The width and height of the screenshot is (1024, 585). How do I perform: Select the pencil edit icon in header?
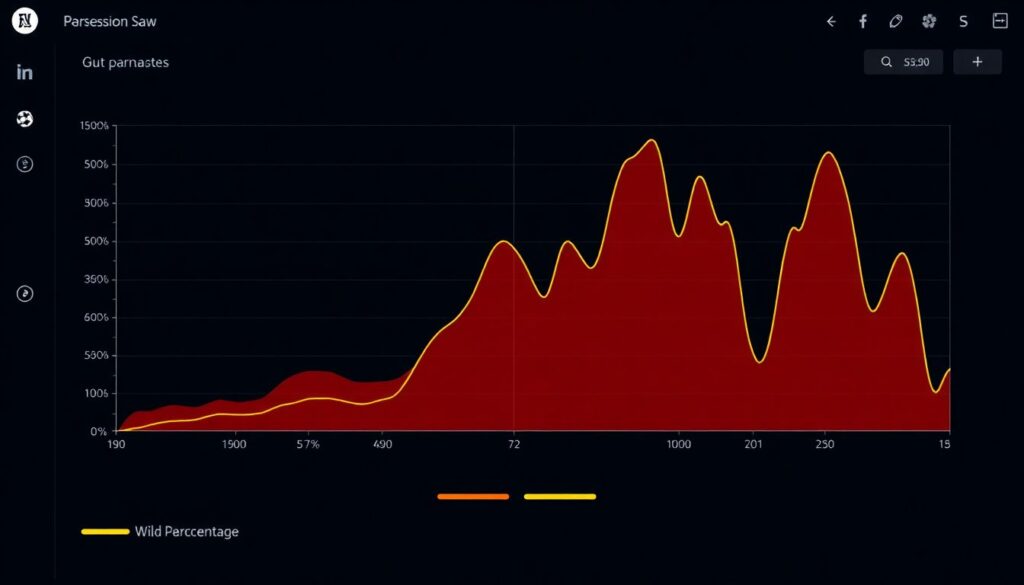click(x=895, y=21)
